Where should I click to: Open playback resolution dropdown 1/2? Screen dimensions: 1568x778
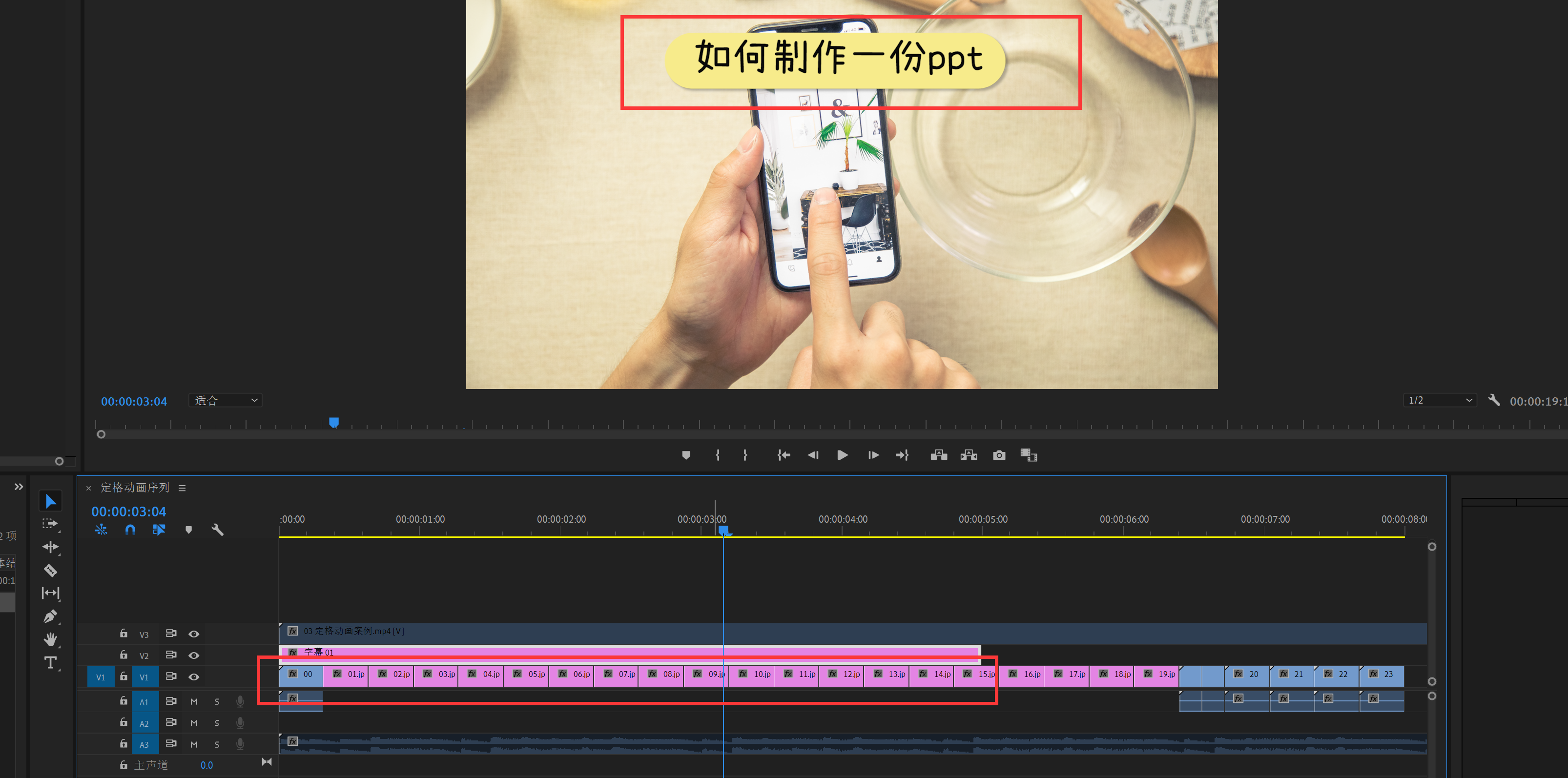[1440, 400]
